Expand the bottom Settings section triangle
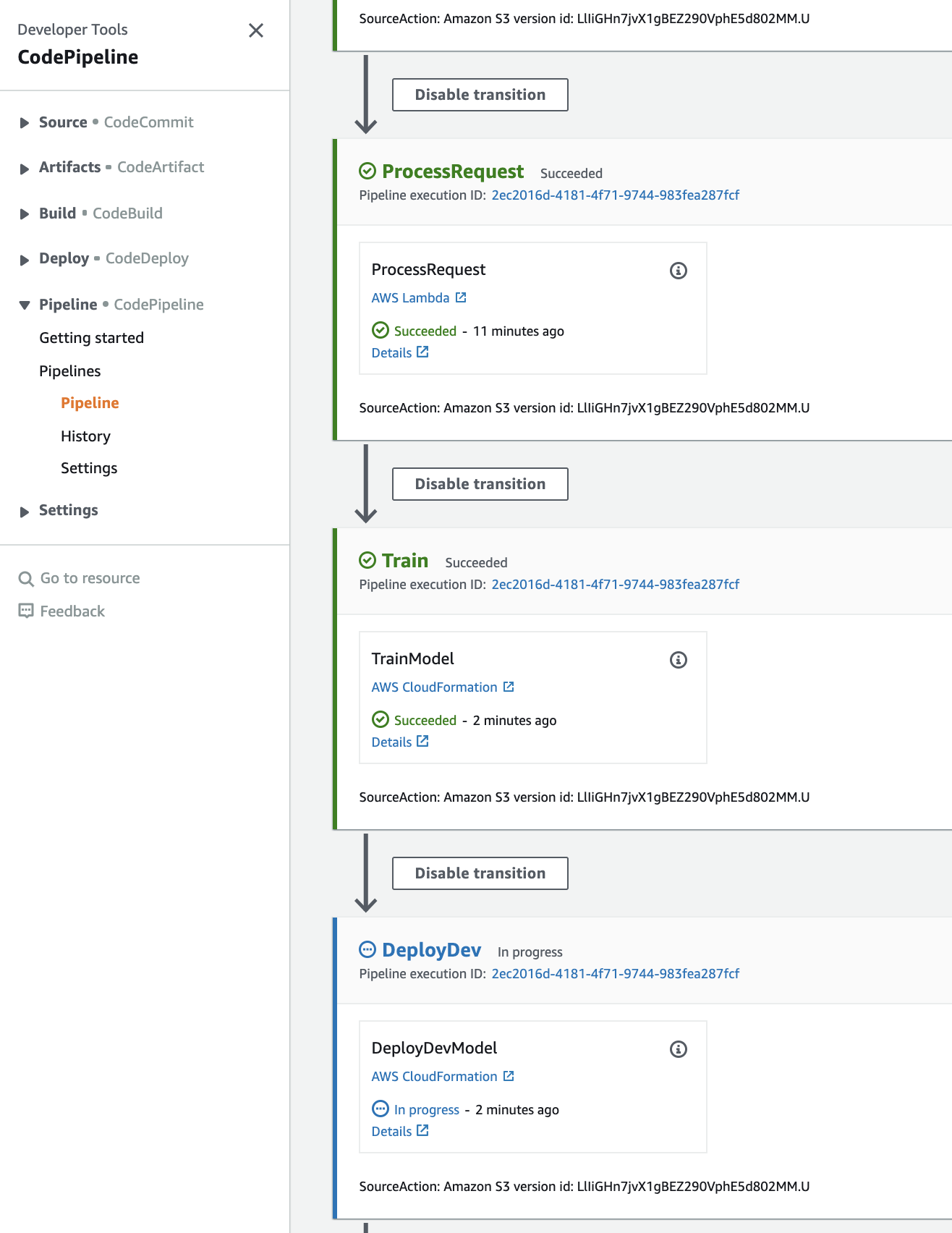This screenshot has height=1233, width=952. click(25, 512)
